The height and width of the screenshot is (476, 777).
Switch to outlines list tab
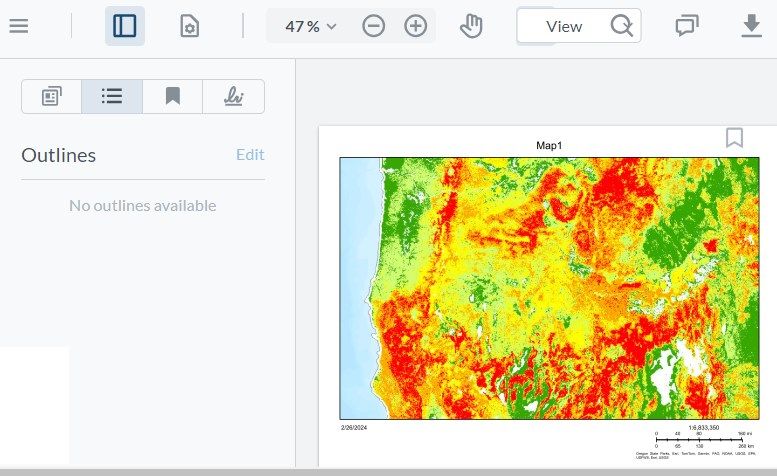[112, 96]
